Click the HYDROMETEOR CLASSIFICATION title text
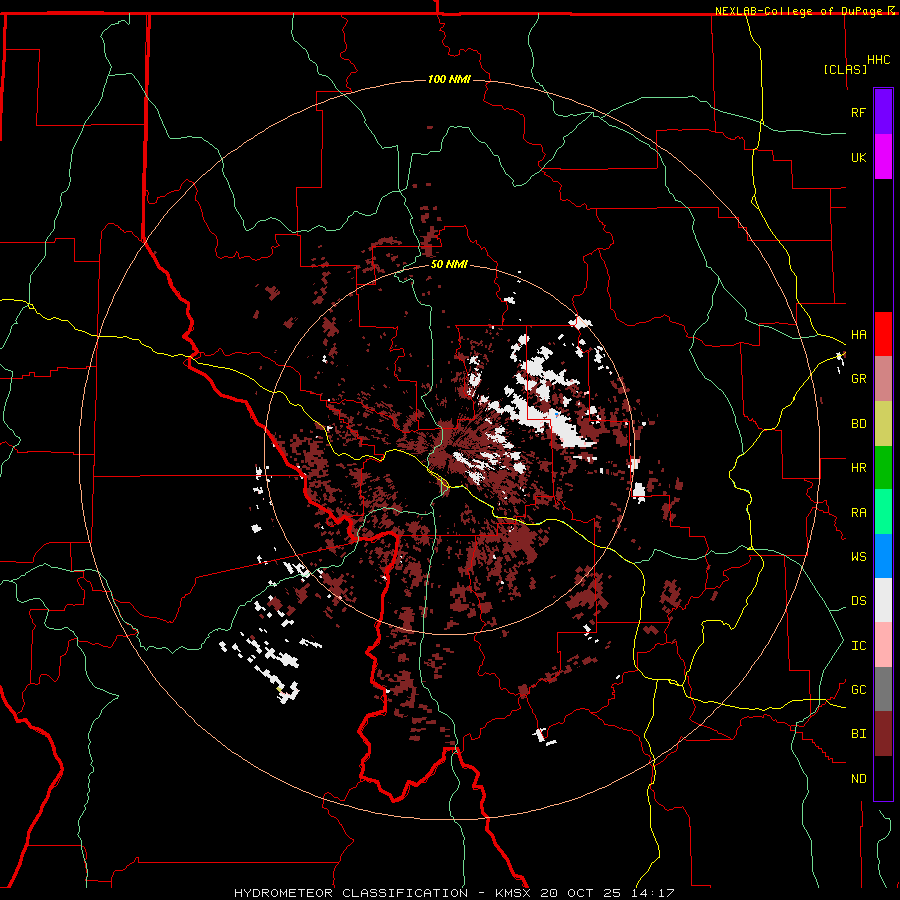 (x=351, y=893)
